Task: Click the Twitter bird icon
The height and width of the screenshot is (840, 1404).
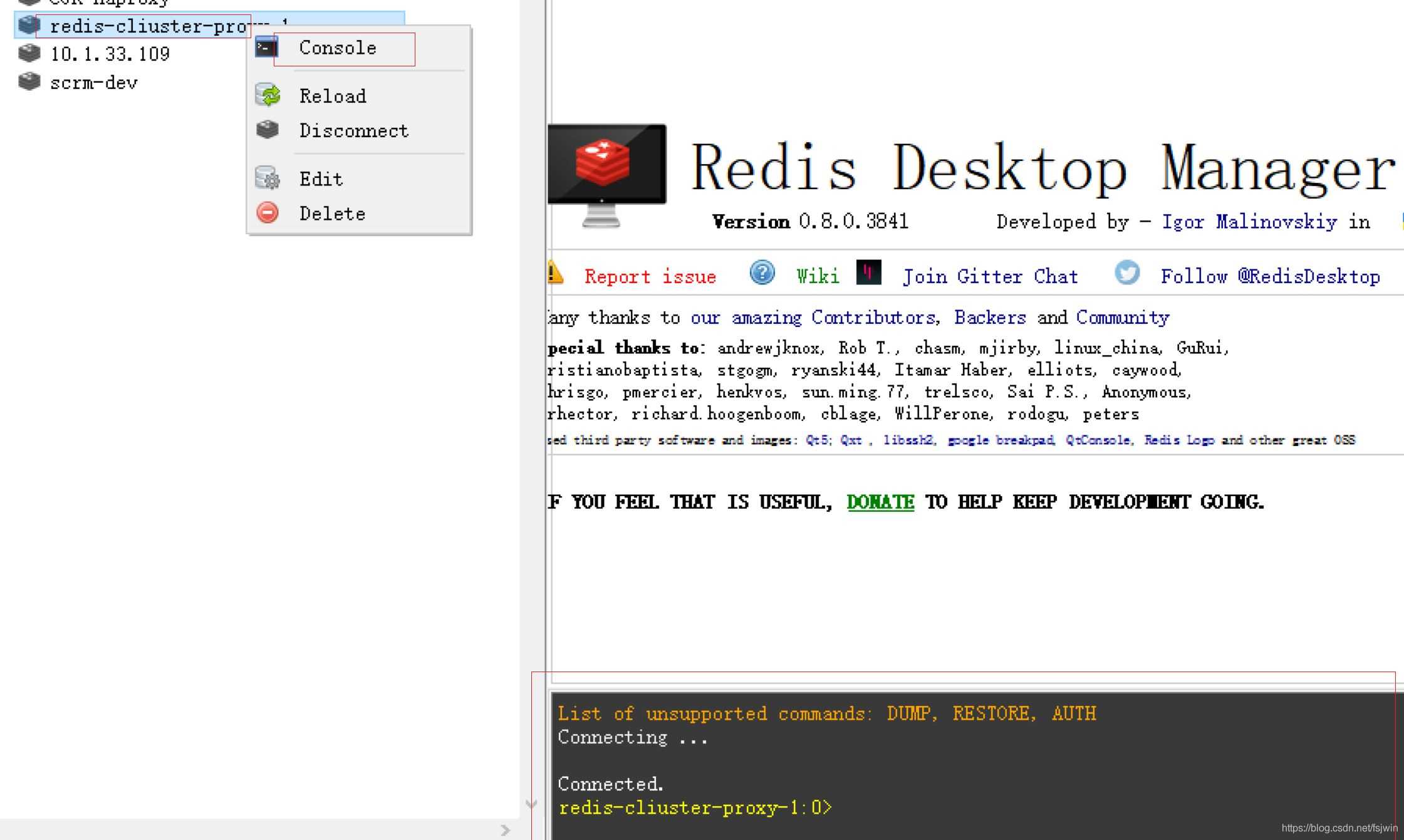Action: coord(1126,273)
